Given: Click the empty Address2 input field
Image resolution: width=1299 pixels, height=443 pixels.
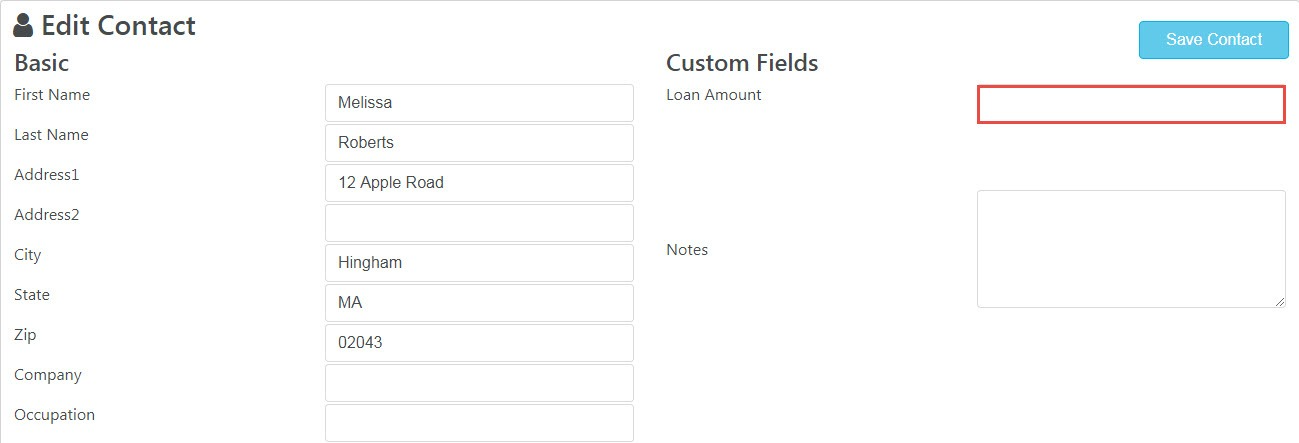Looking at the screenshot, I should [x=479, y=223].
